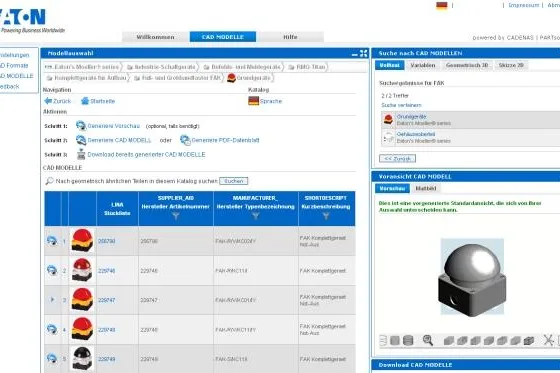
Task: Click the black button thumbnail in row 5
Action: (82, 358)
